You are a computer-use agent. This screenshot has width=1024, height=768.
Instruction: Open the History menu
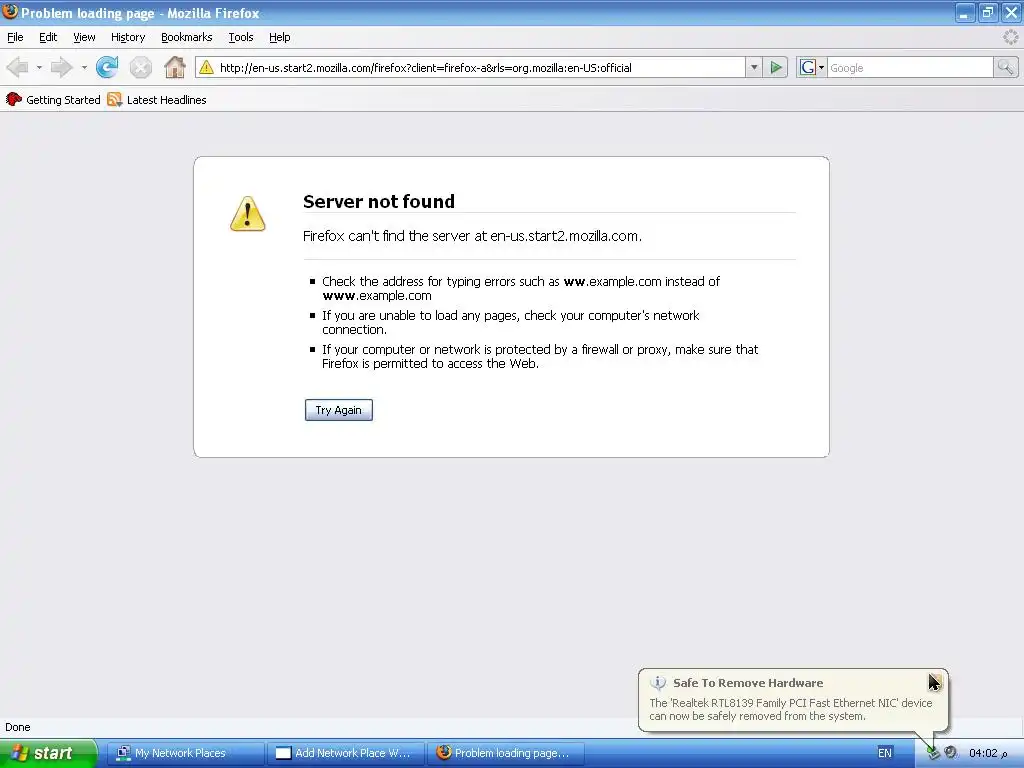(128, 37)
